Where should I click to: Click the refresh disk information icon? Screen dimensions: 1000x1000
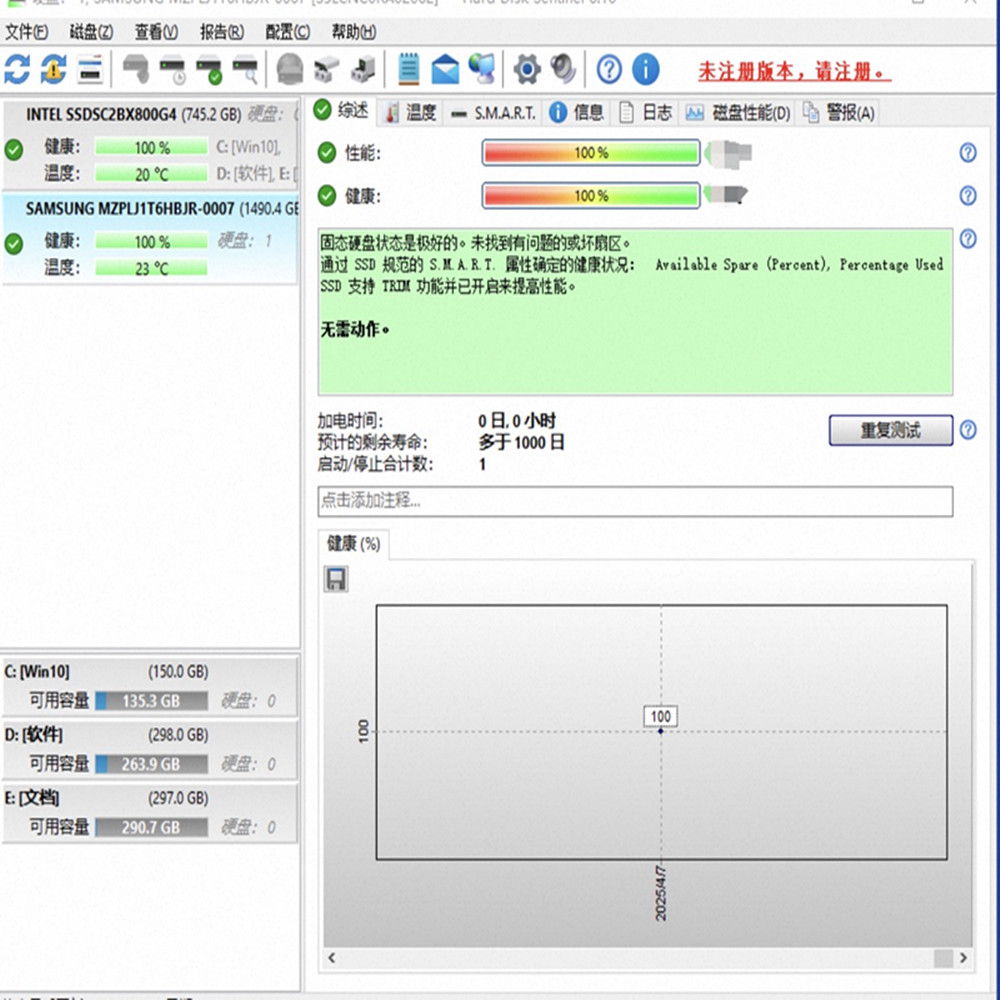click(x=17, y=69)
